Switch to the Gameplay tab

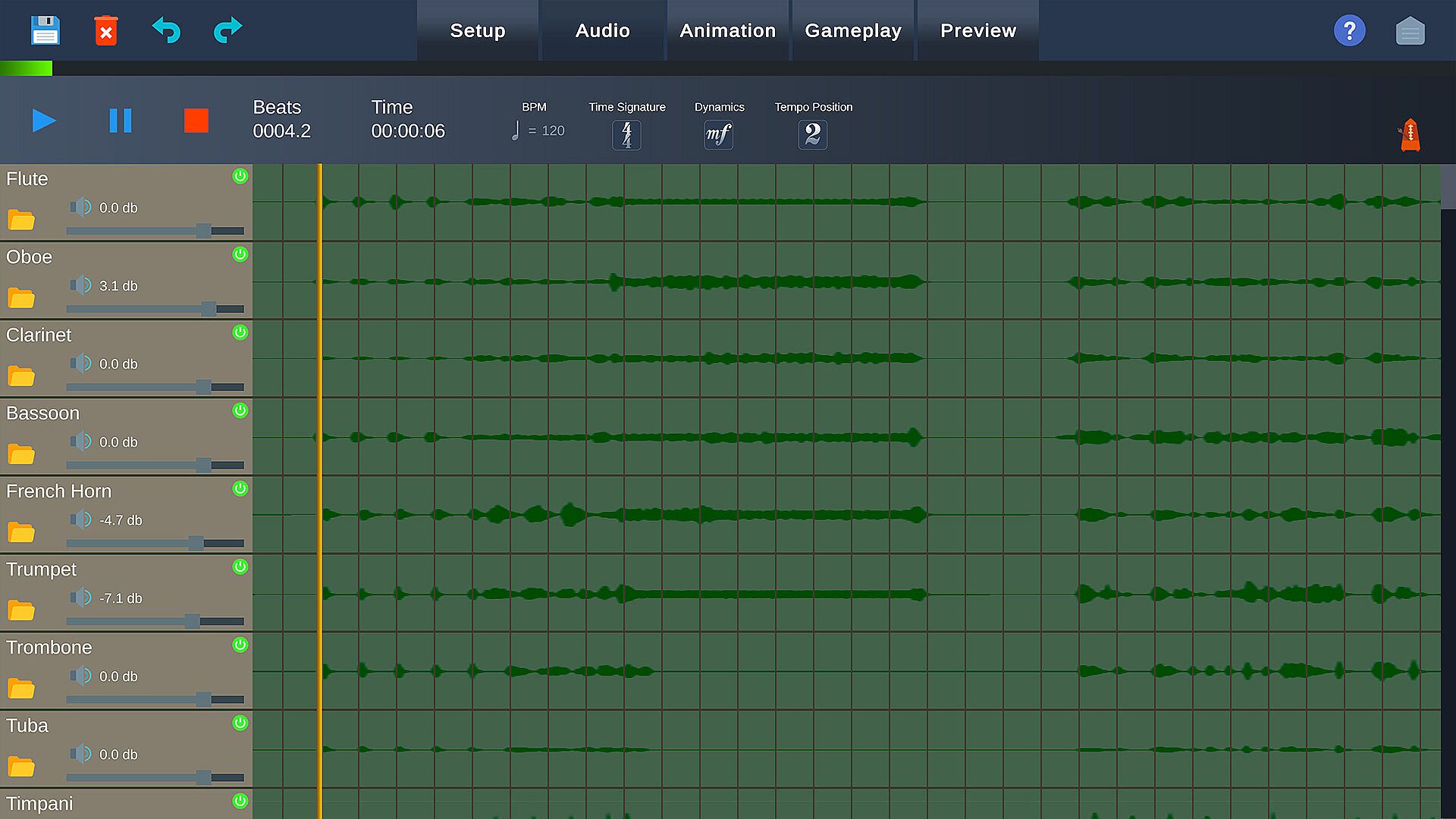tap(853, 31)
